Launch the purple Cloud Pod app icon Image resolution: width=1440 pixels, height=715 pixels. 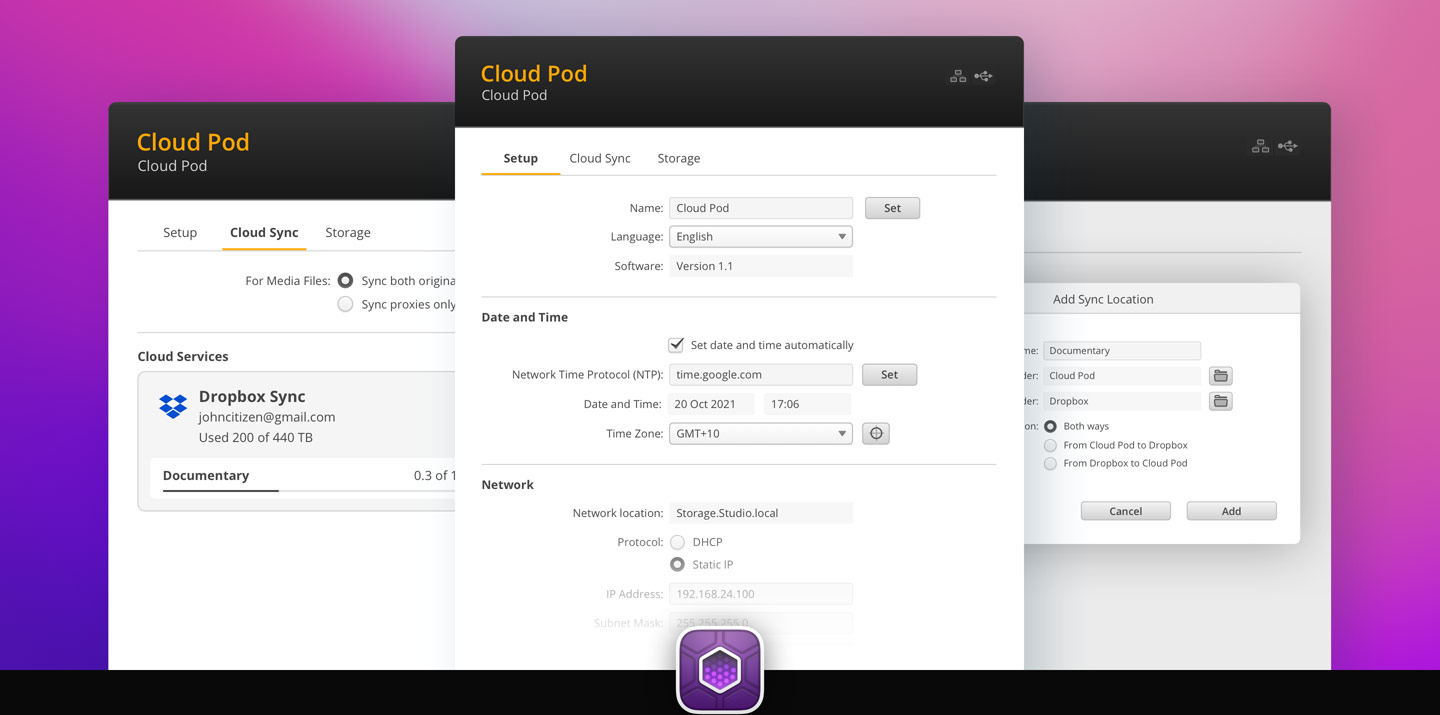tap(719, 667)
